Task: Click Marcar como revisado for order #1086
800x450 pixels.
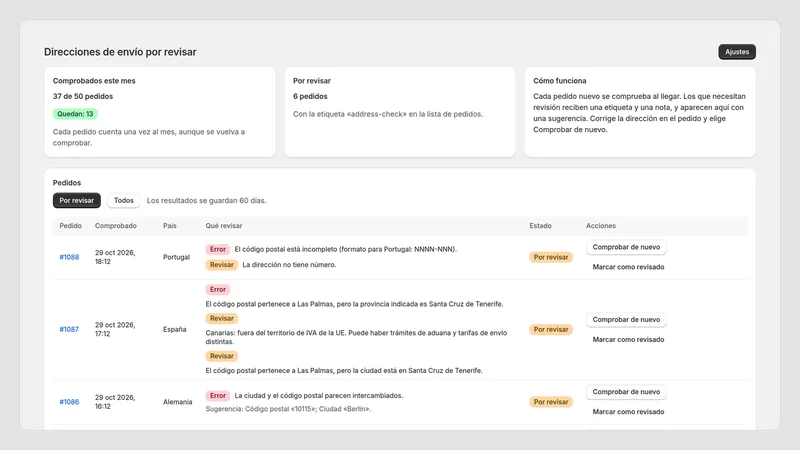Action: point(628,412)
